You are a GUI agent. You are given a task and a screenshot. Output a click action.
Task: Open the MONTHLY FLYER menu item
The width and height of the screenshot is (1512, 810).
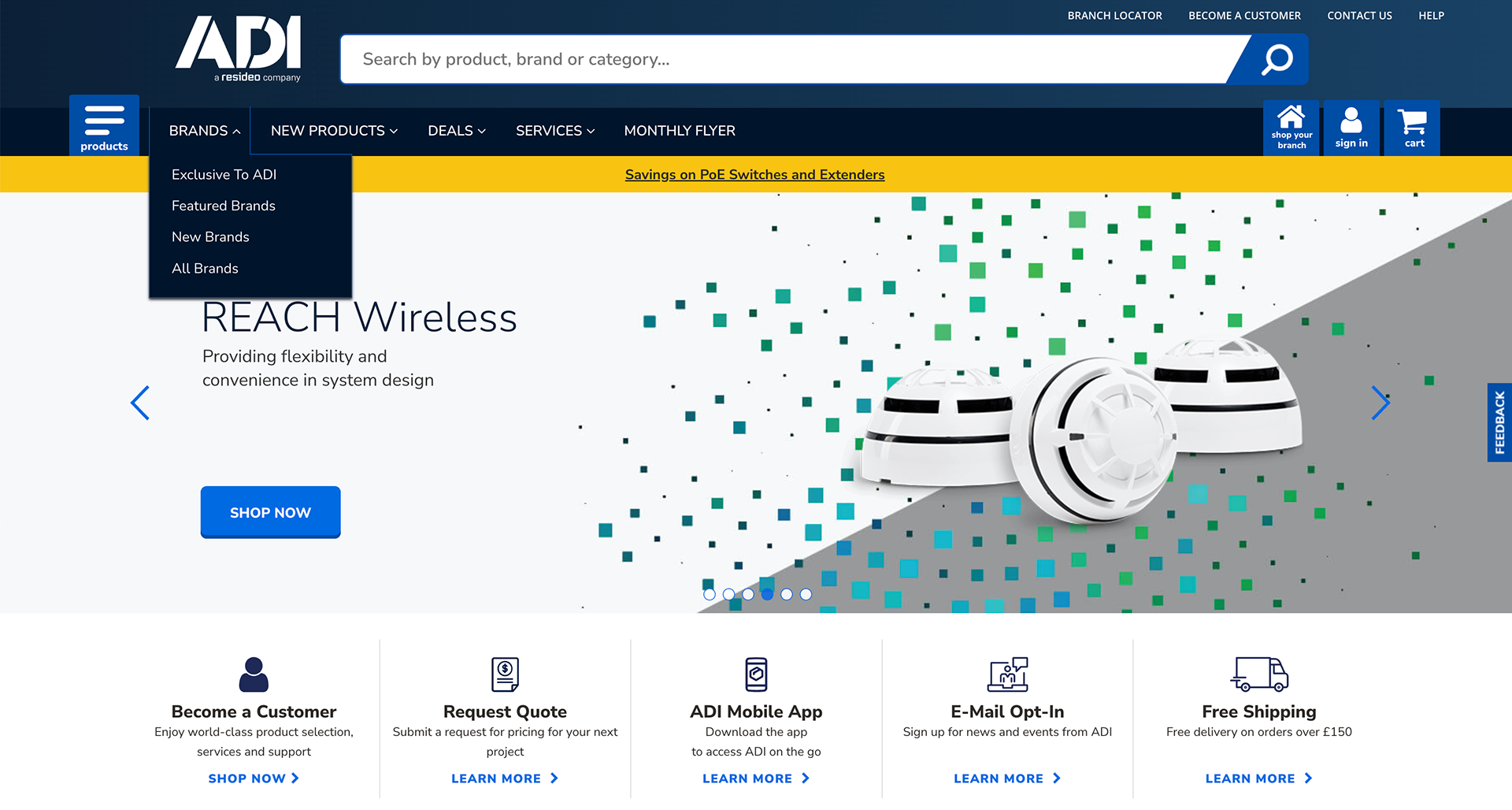point(680,131)
